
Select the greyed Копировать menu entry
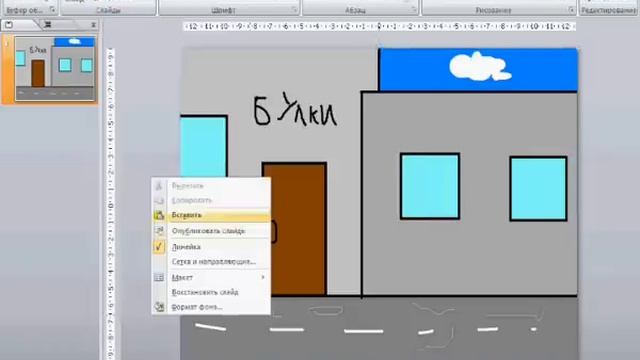coord(211,200)
